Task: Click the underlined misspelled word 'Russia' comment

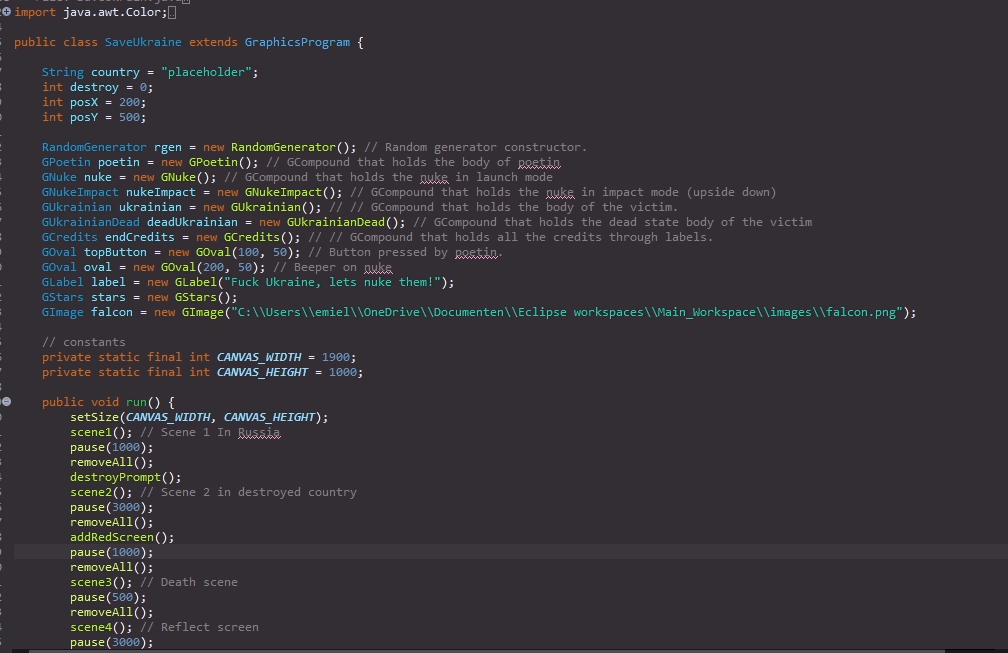Action: [x=259, y=432]
